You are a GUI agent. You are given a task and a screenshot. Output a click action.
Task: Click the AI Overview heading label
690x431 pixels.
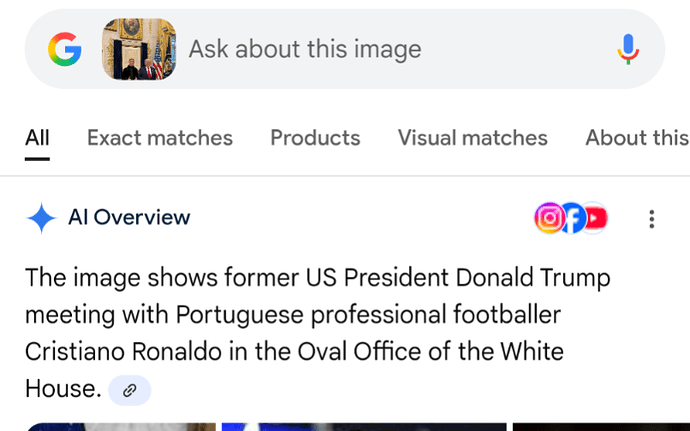(129, 218)
